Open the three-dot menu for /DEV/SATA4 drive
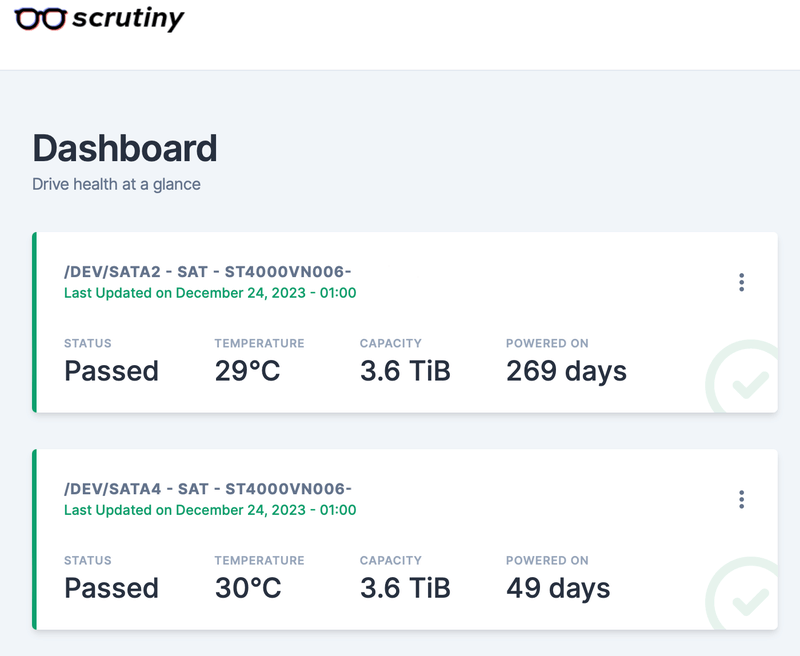This screenshot has width=800, height=656. pos(741,499)
